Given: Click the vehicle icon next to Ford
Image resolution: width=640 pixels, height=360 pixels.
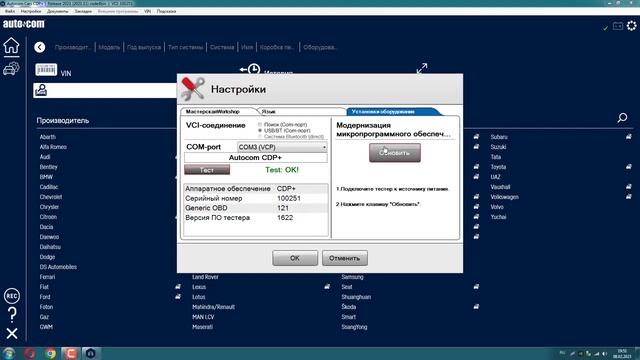Looking at the screenshot, I should (178, 297).
